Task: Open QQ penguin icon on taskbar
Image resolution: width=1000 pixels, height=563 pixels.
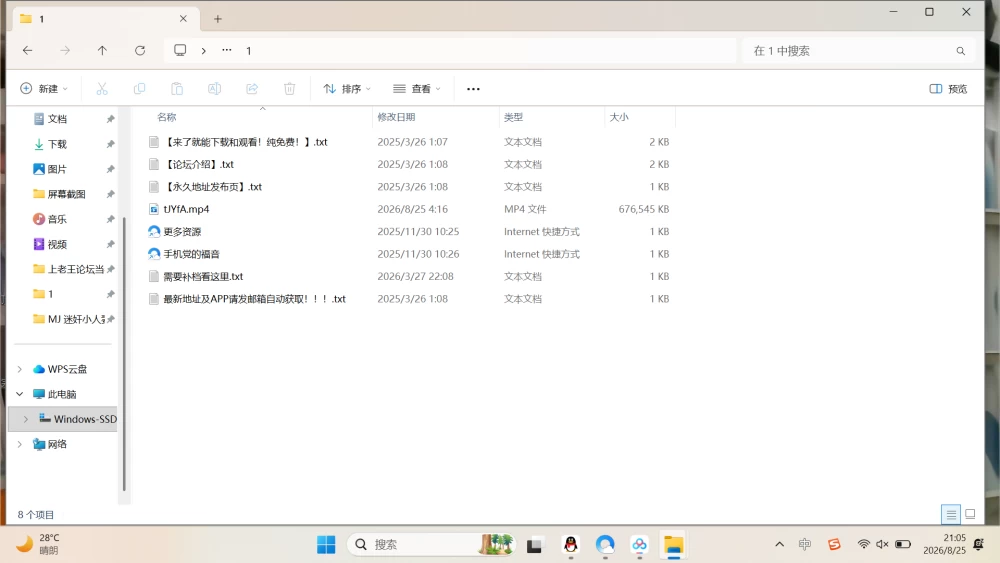Action: coord(571,545)
